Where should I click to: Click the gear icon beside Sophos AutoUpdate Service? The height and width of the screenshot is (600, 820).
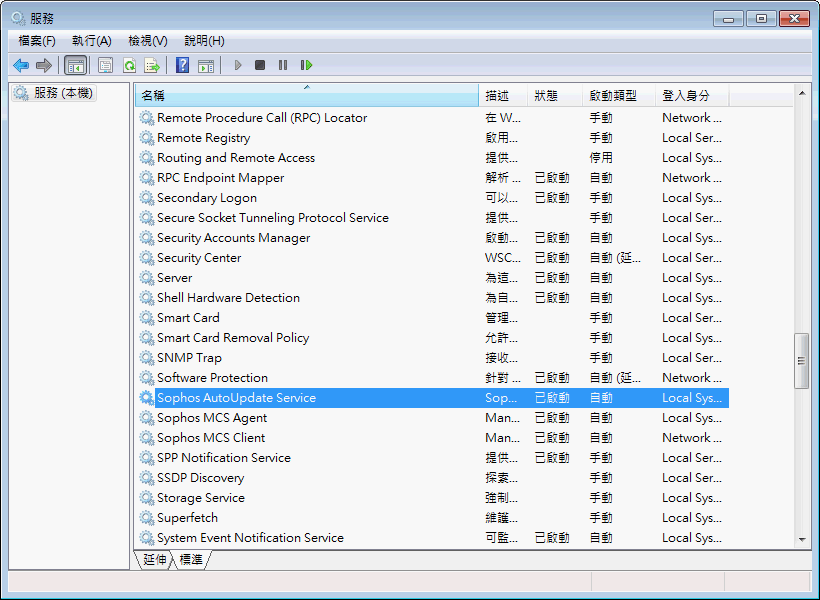click(146, 398)
